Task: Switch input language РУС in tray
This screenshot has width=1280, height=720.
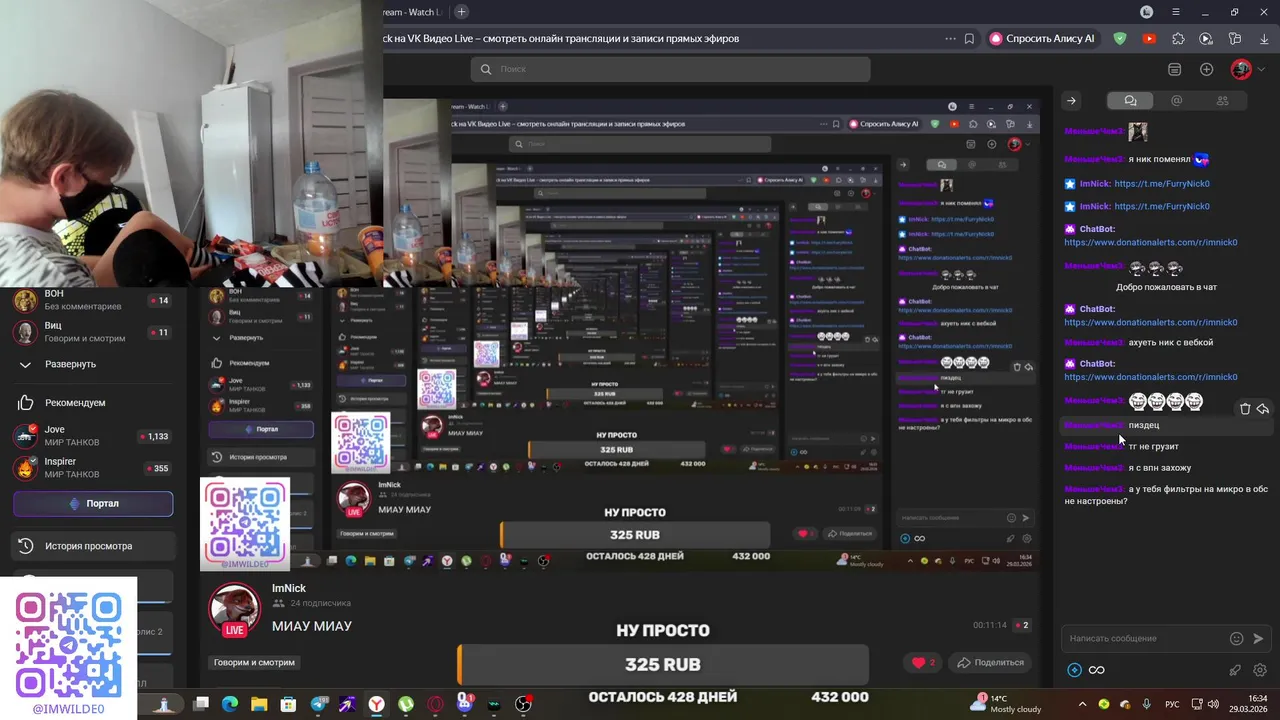Action: (x=1172, y=704)
